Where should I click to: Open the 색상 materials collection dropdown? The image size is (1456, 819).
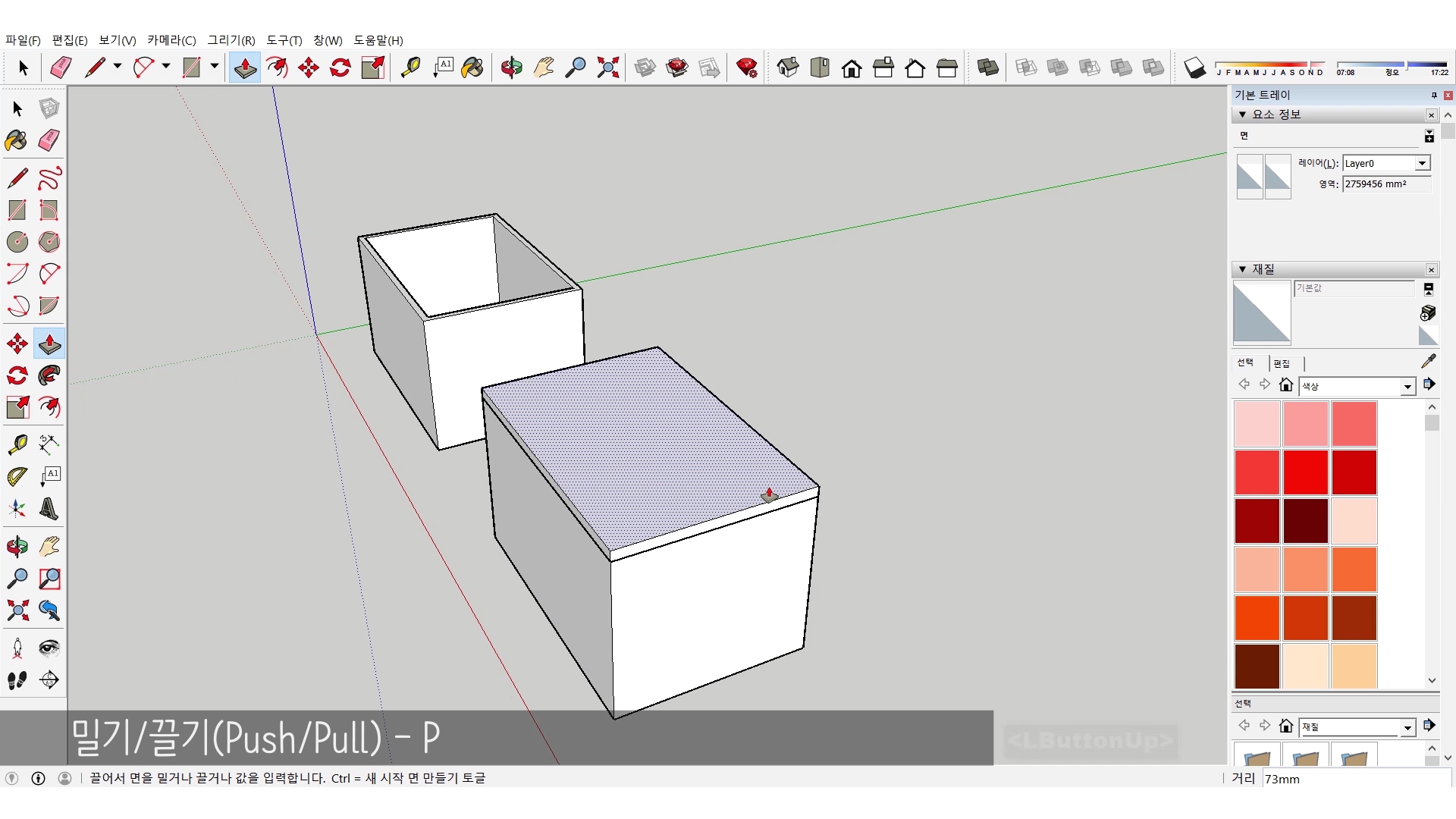1407,387
